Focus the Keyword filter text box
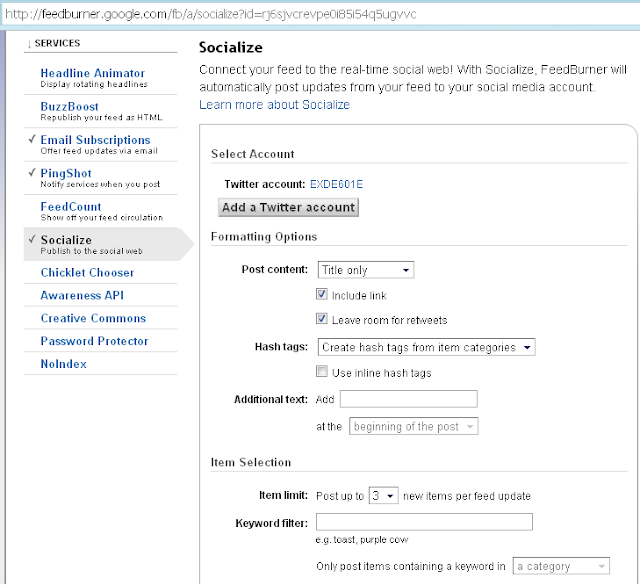 click(424, 522)
